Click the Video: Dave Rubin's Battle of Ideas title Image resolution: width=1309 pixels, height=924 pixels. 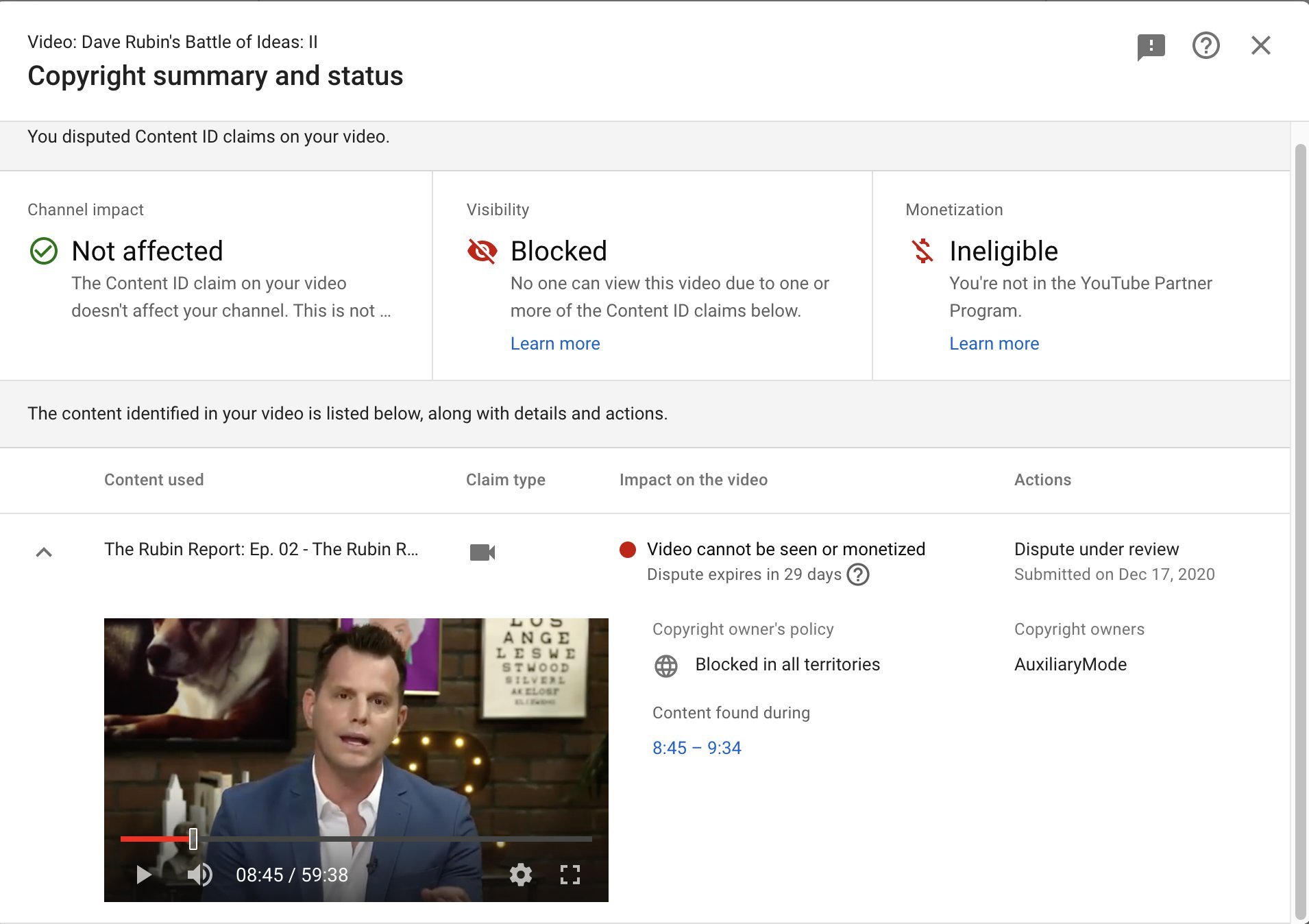coord(173,42)
